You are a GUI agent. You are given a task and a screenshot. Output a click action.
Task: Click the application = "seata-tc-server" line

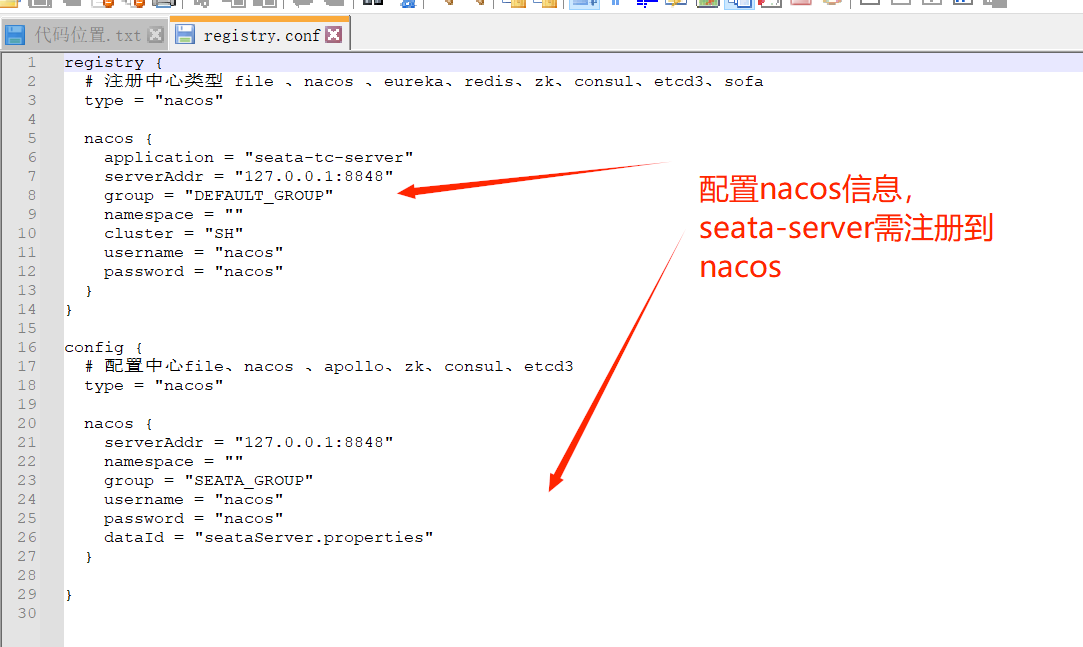258,157
